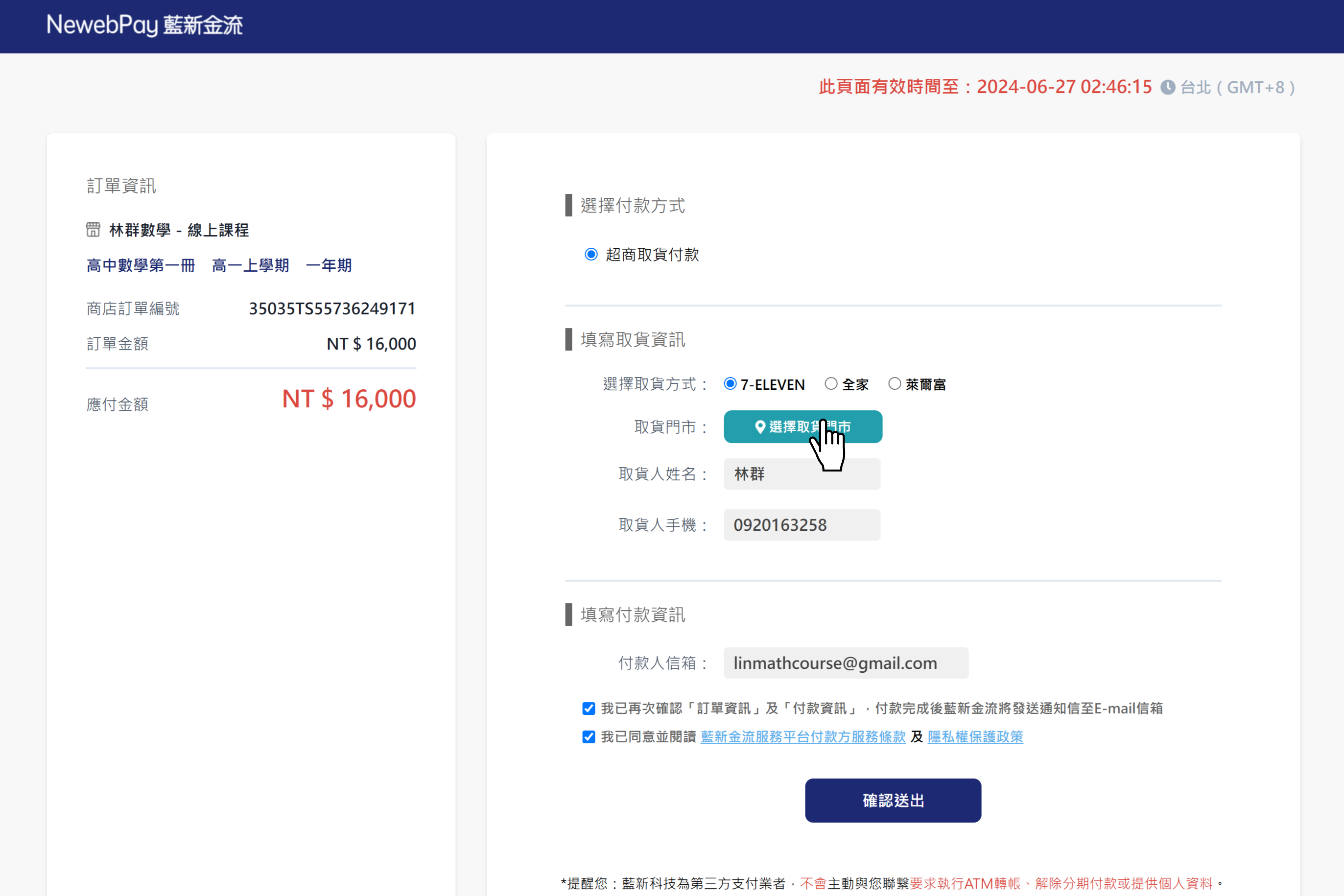Click the 應付金額 label
Image resolution: width=1344 pixels, height=896 pixels.
click(x=117, y=404)
